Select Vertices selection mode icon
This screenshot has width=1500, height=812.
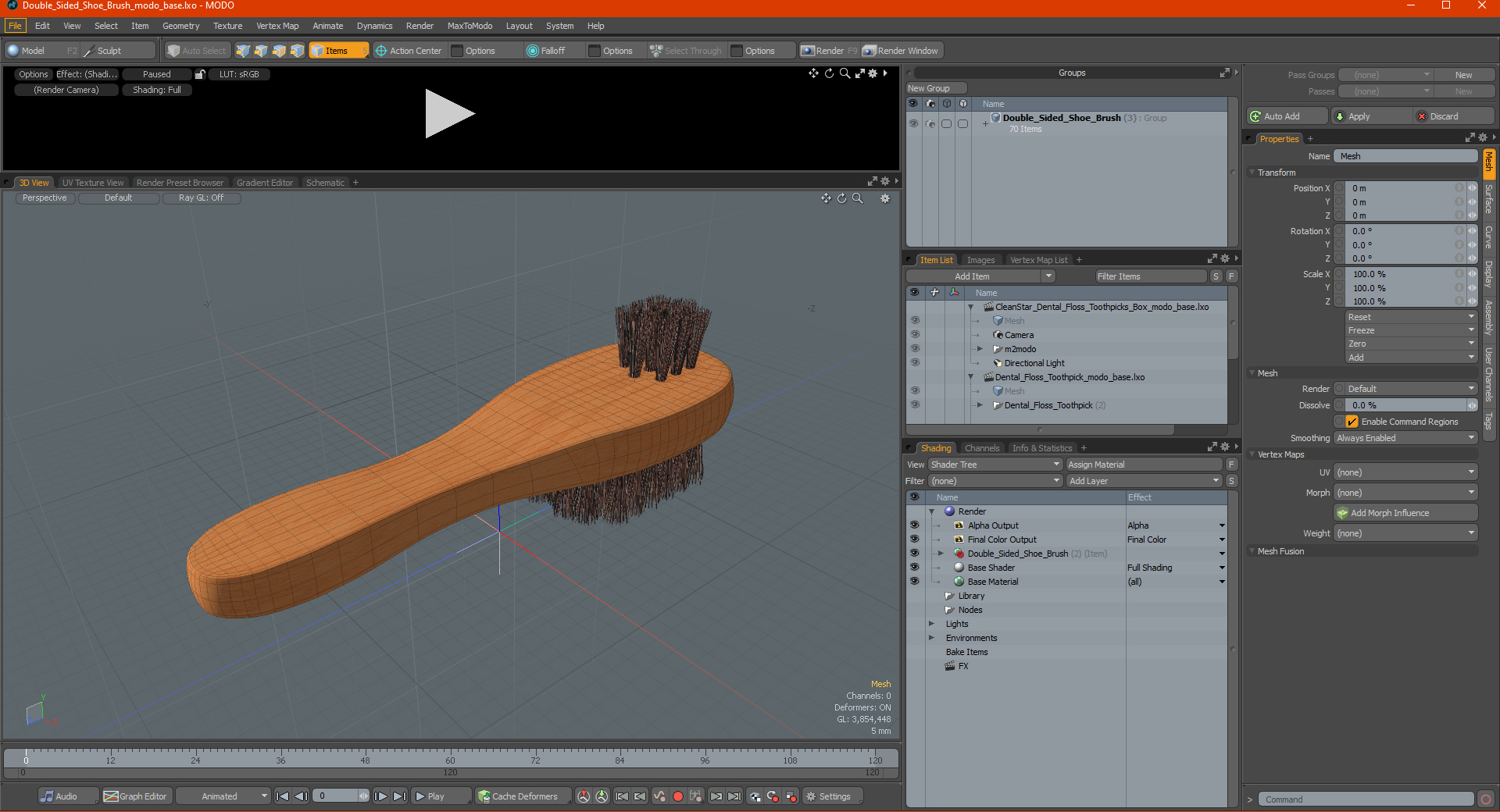pos(243,51)
